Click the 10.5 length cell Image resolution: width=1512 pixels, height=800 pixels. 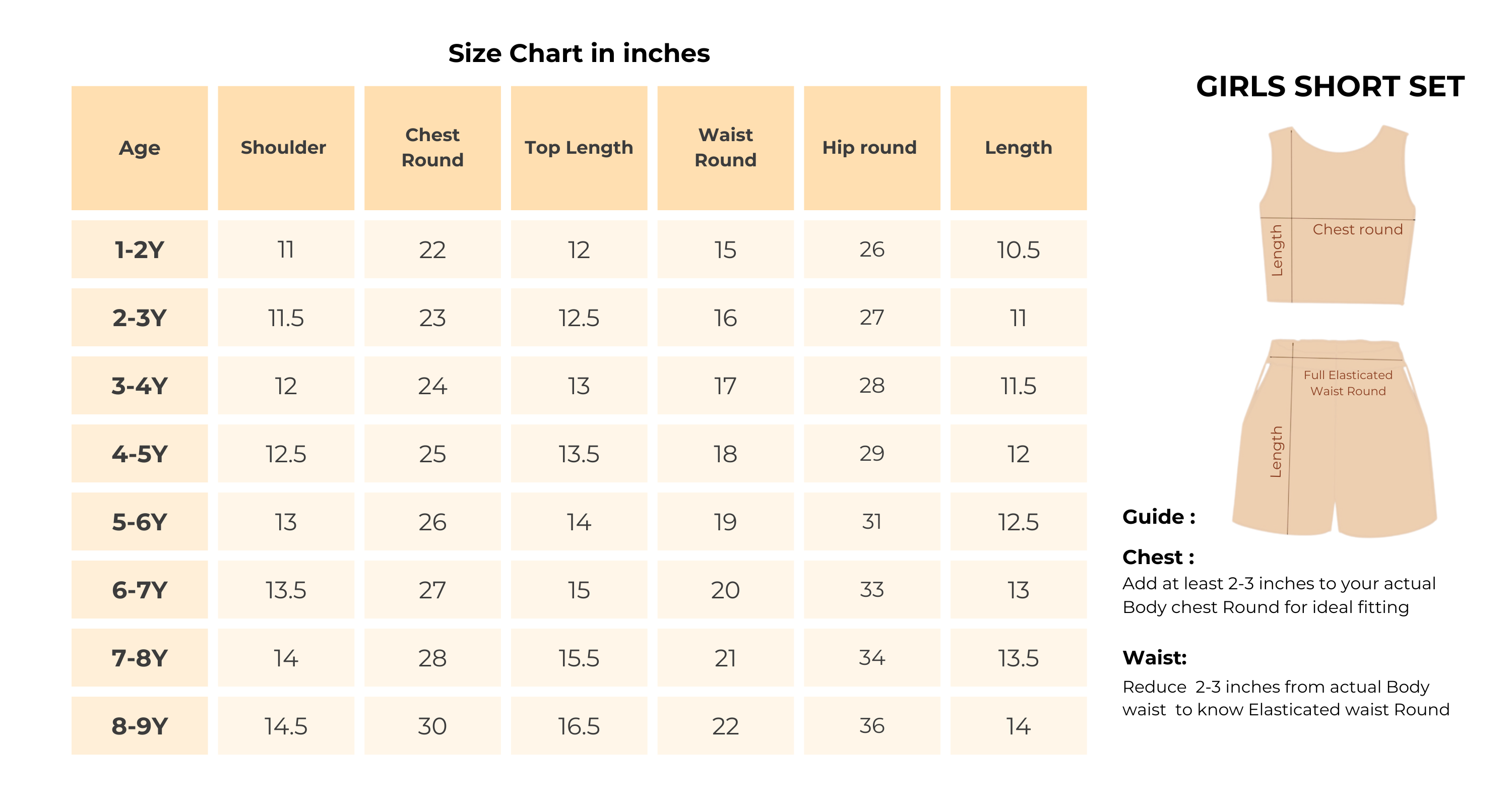click(1019, 250)
